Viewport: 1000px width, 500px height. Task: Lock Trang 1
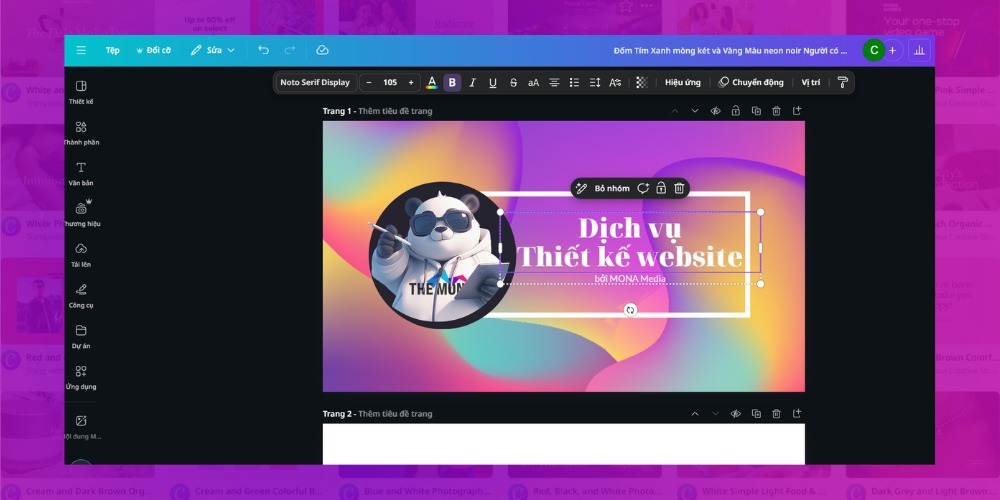[735, 111]
